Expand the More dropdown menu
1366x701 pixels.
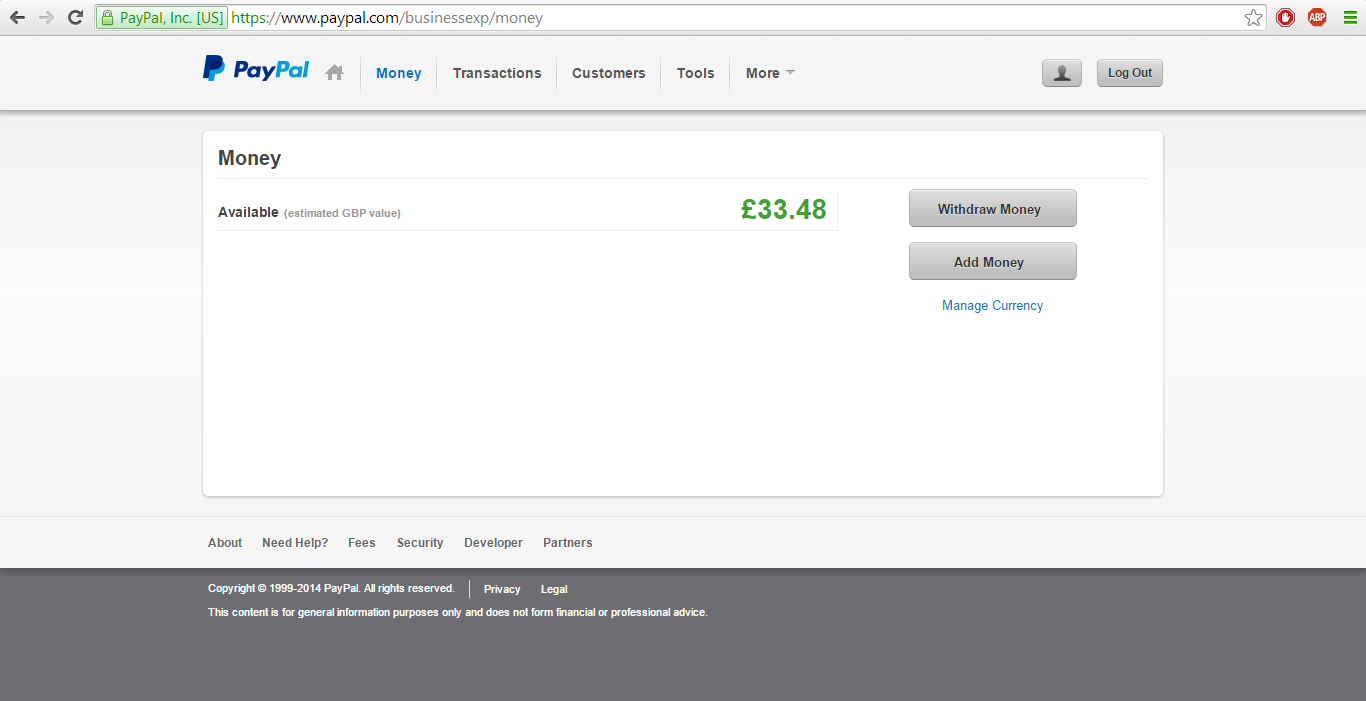770,73
